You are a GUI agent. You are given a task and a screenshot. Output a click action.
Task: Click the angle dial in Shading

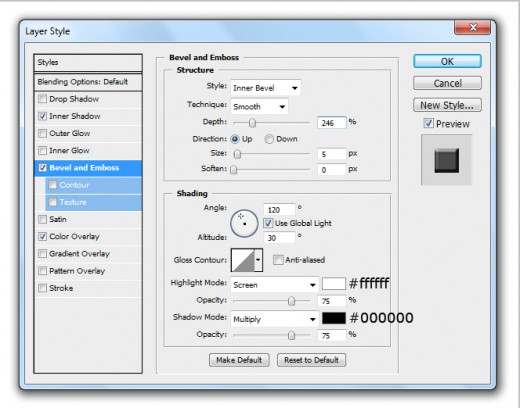coord(244,223)
